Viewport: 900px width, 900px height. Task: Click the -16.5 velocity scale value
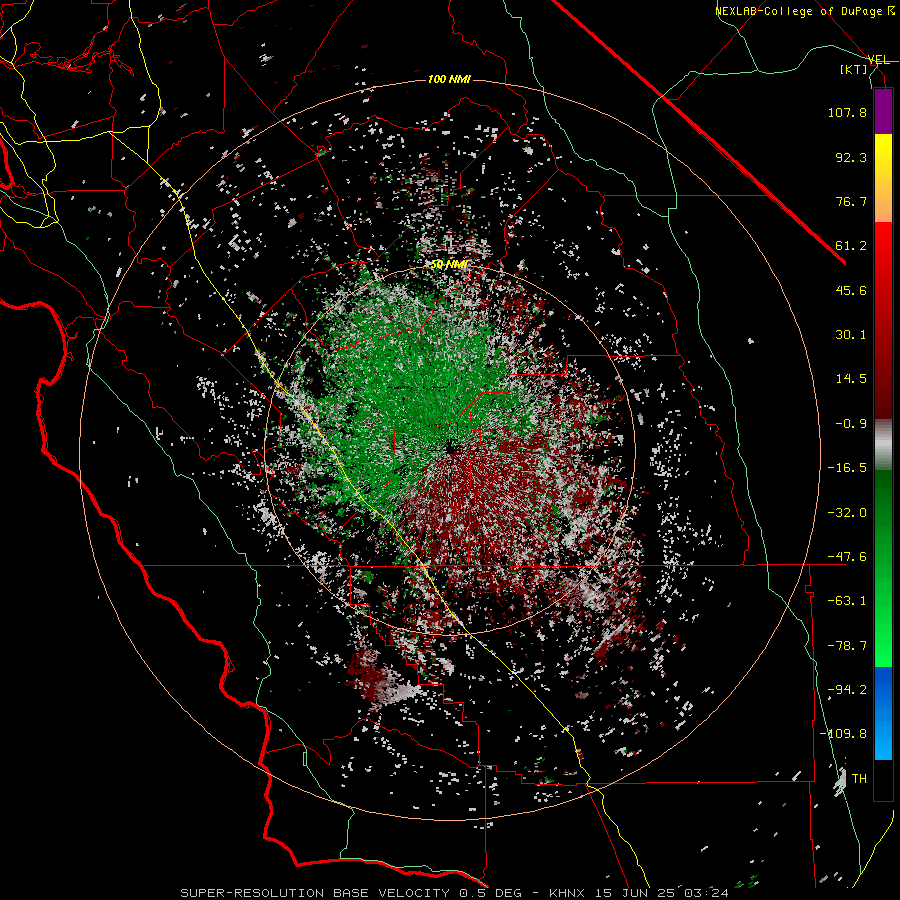(x=847, y=468)
